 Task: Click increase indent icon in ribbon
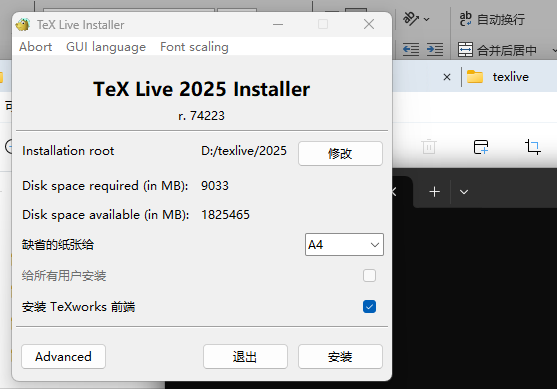click(x=435, y=49)
